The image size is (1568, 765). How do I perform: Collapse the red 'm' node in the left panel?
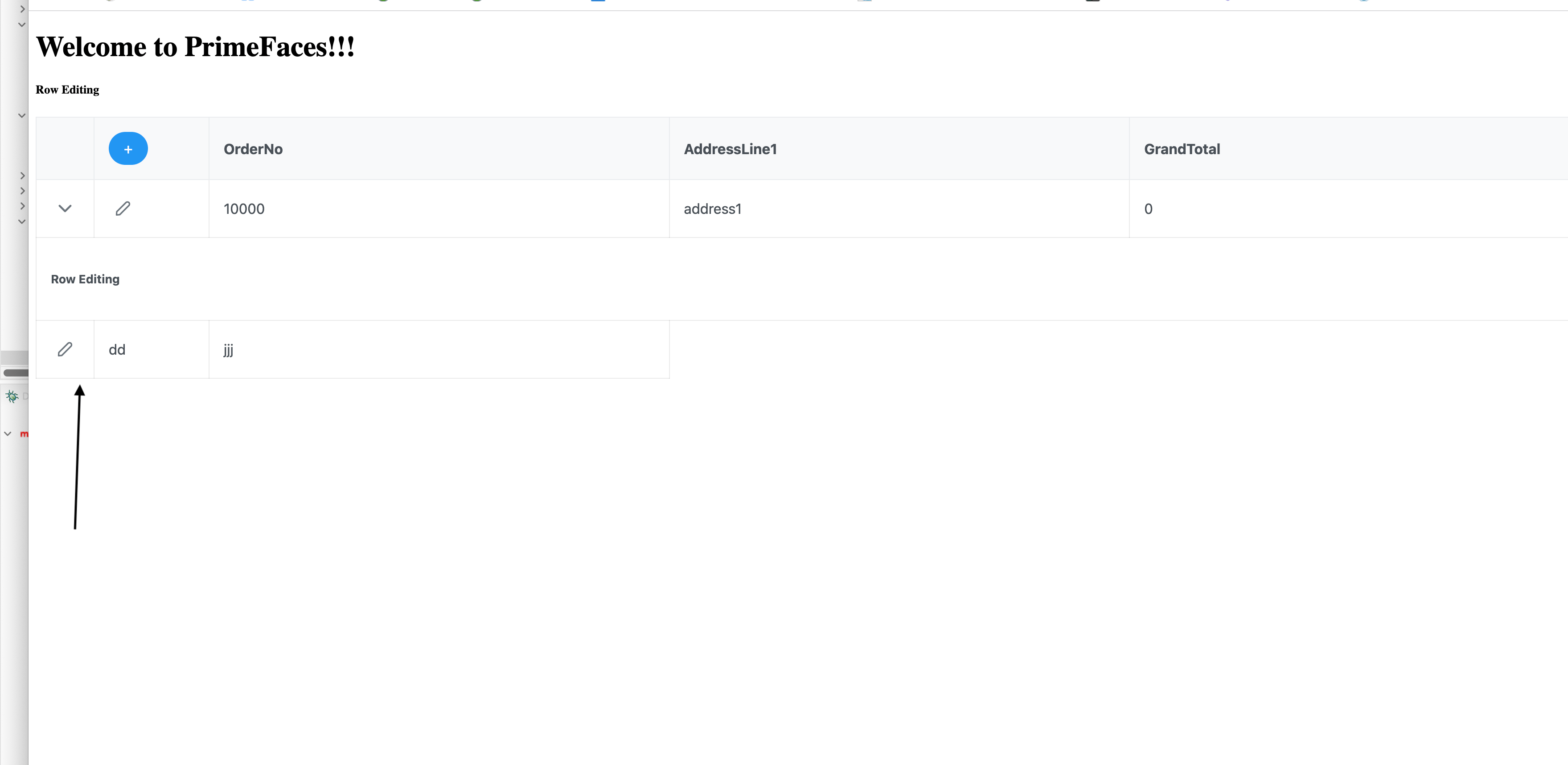coord(8,434)
